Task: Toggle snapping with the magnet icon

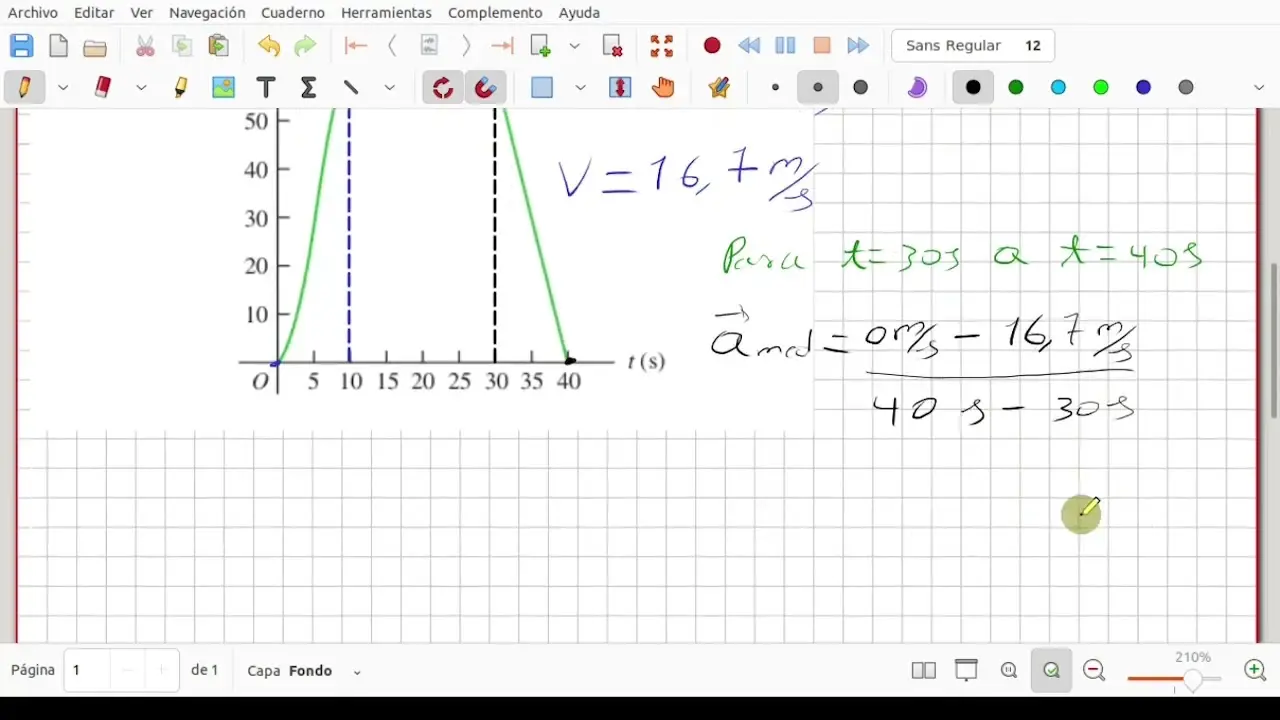Action: (485, 87)
